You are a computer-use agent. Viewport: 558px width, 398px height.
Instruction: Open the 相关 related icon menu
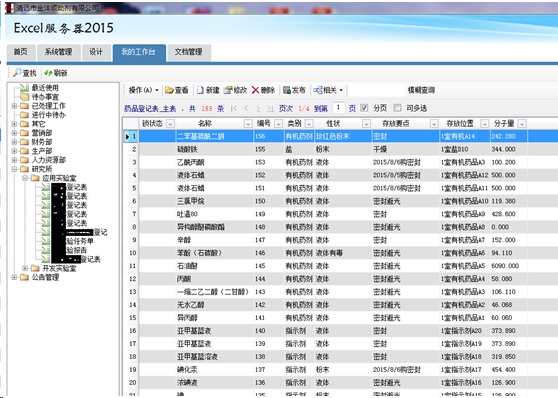pyautogui.click(x=318, y=90)
